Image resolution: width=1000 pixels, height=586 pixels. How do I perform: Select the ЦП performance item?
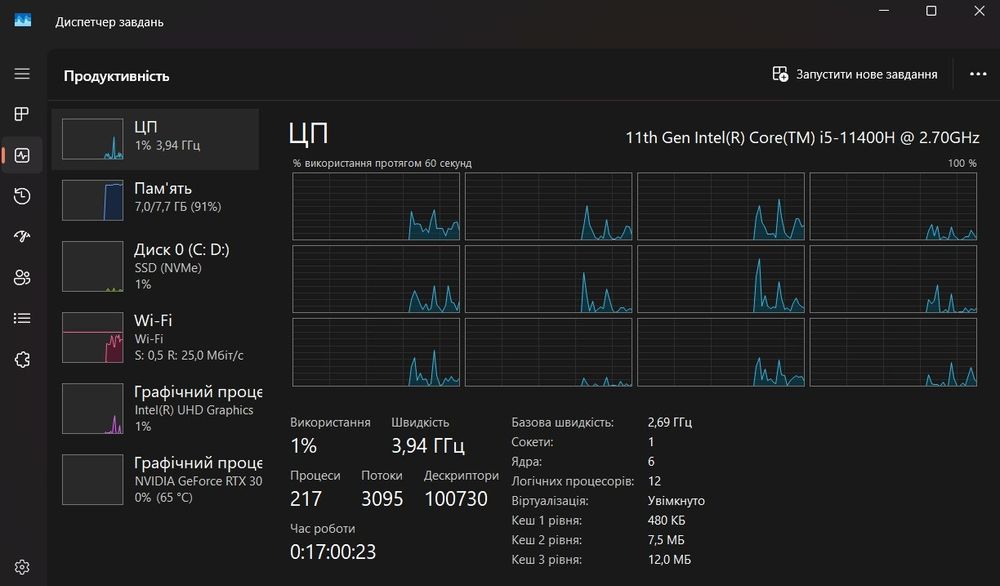pos(155,139)
